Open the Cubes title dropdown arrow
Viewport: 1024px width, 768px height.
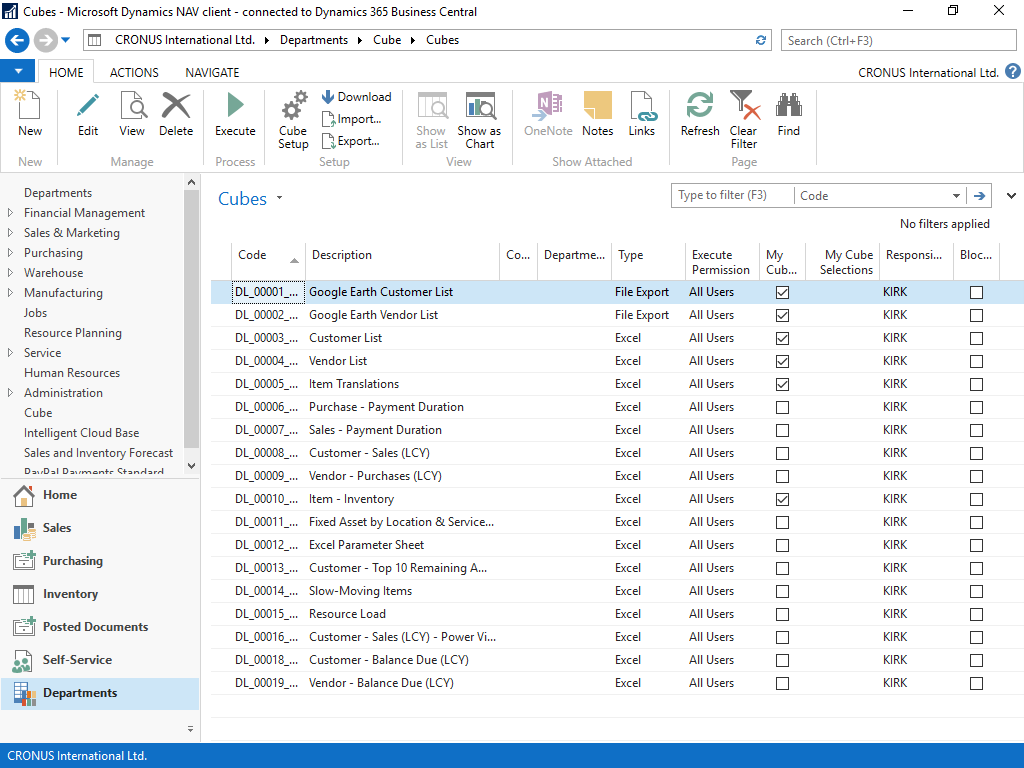click(280, 197)
